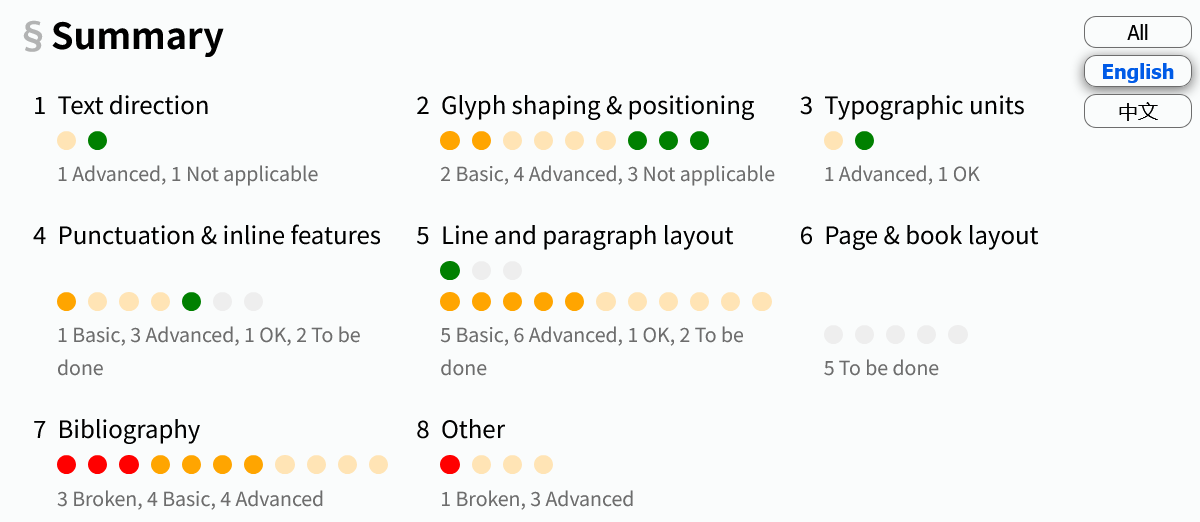Image resolution: width=1200 pixels, height=522 pixels.
Task: Switch language filter to All
Action: click(1138, 32)
